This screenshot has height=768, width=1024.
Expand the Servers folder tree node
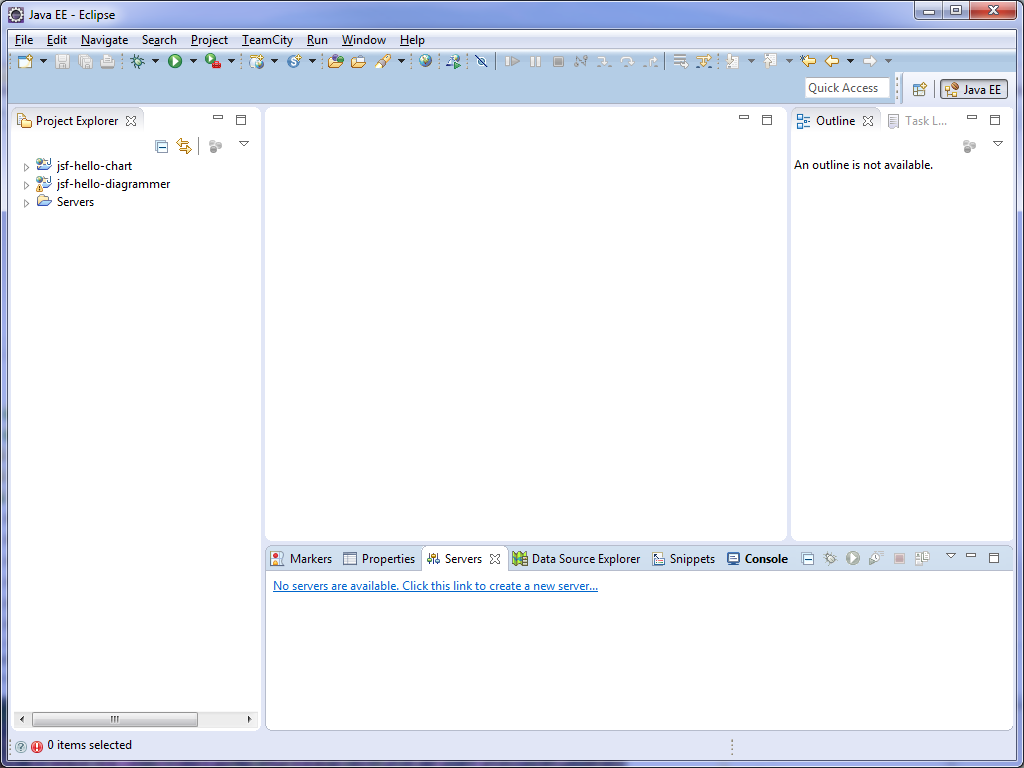click(27, 203)
